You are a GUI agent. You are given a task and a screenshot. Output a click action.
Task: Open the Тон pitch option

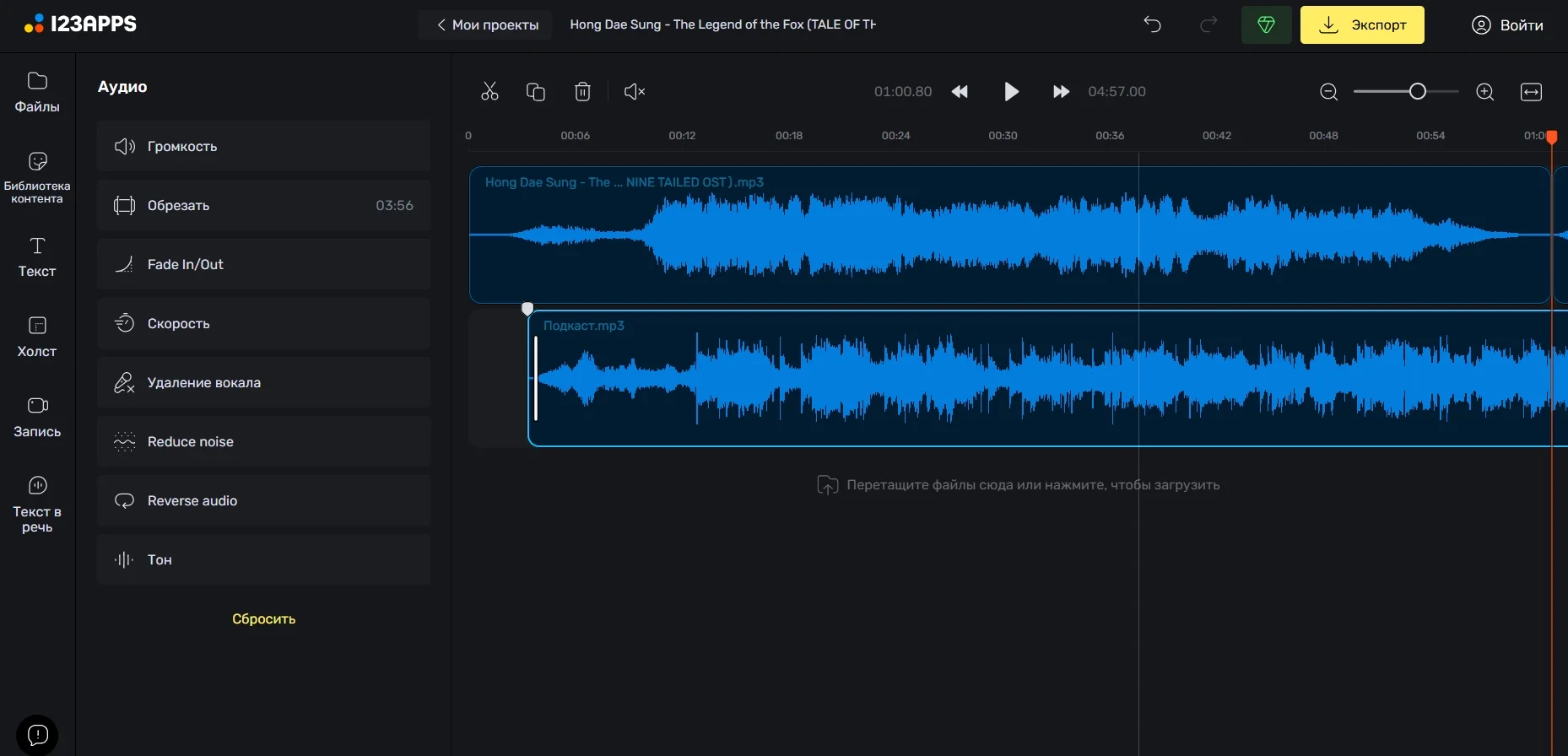point(263,559)
